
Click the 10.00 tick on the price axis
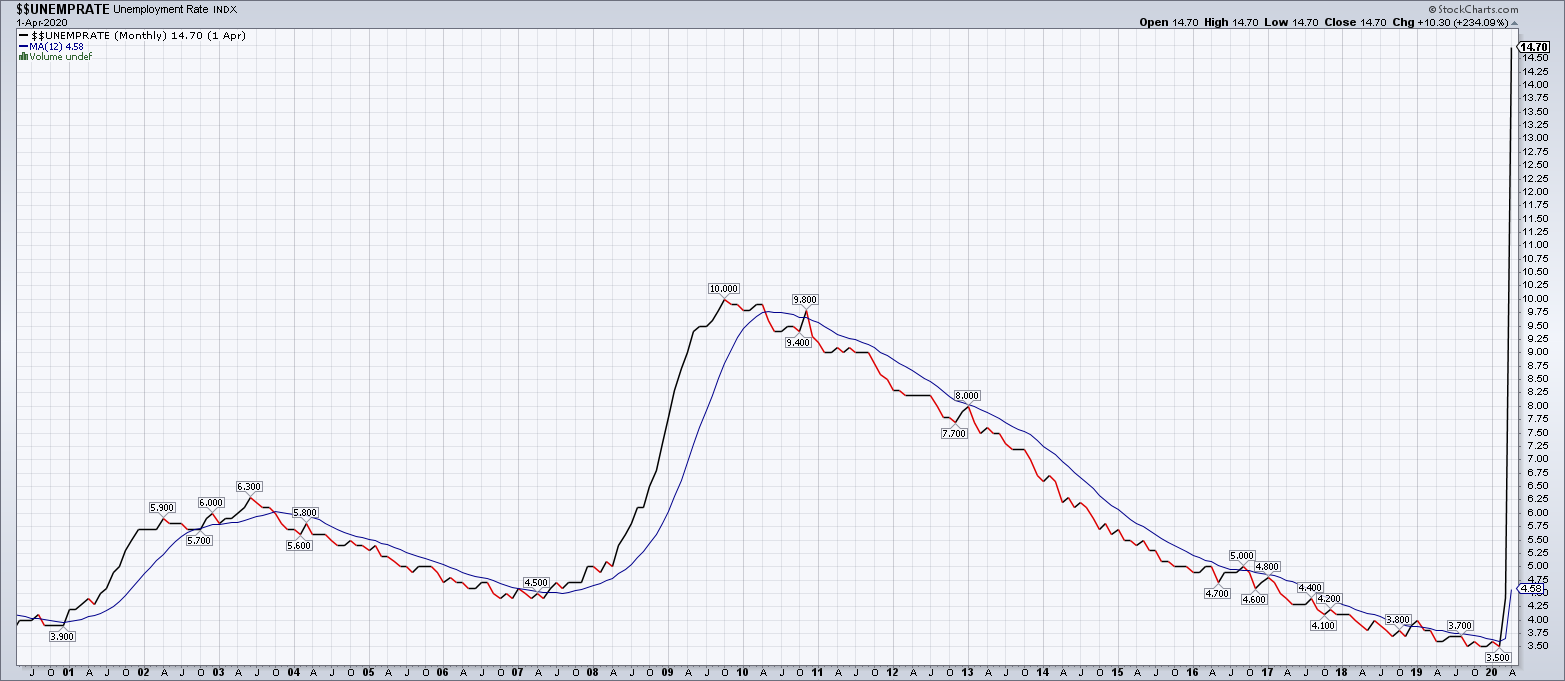coord(1536,299)
